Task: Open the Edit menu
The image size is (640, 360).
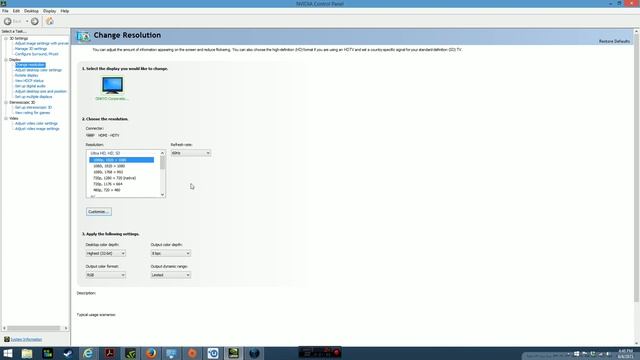Action: click(x=16, y=11)
